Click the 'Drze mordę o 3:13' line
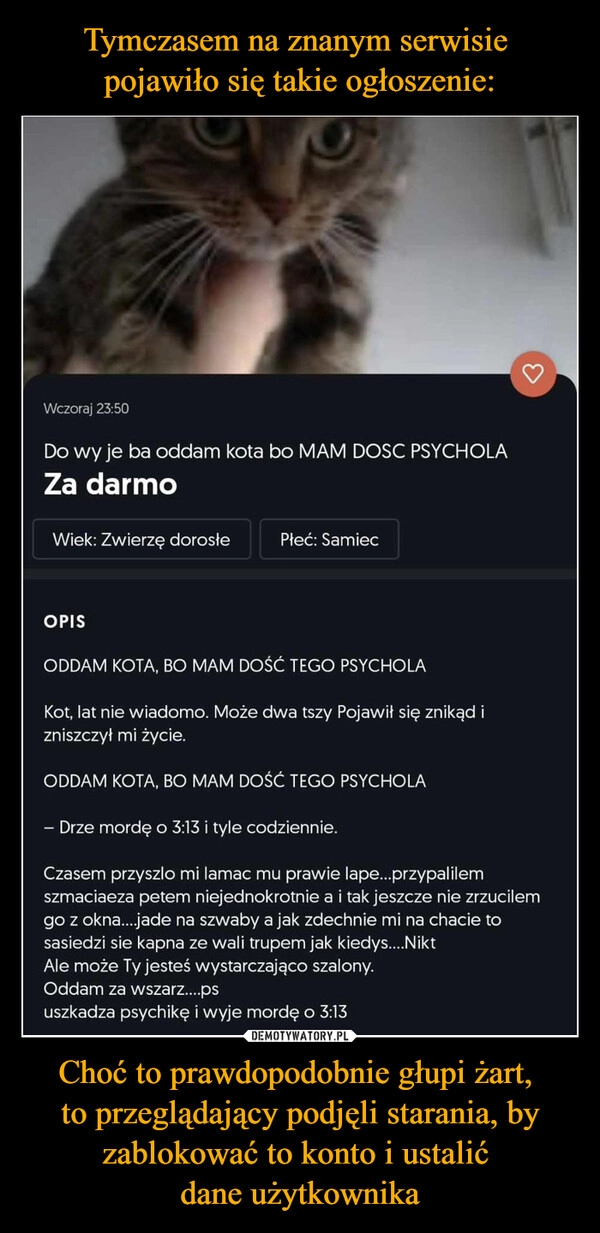The image size is (600, 1233). 191,829
